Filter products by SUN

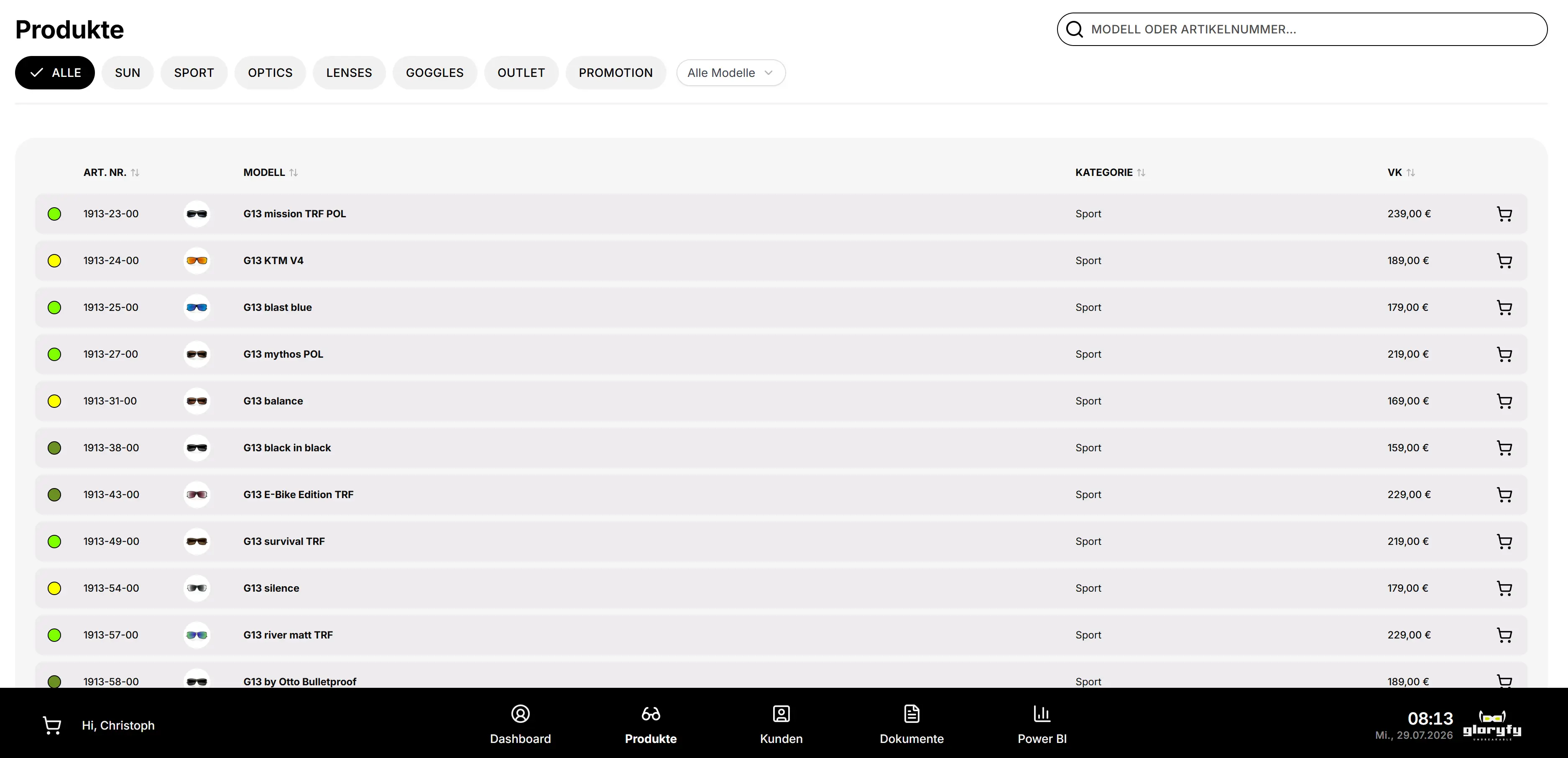128,73
